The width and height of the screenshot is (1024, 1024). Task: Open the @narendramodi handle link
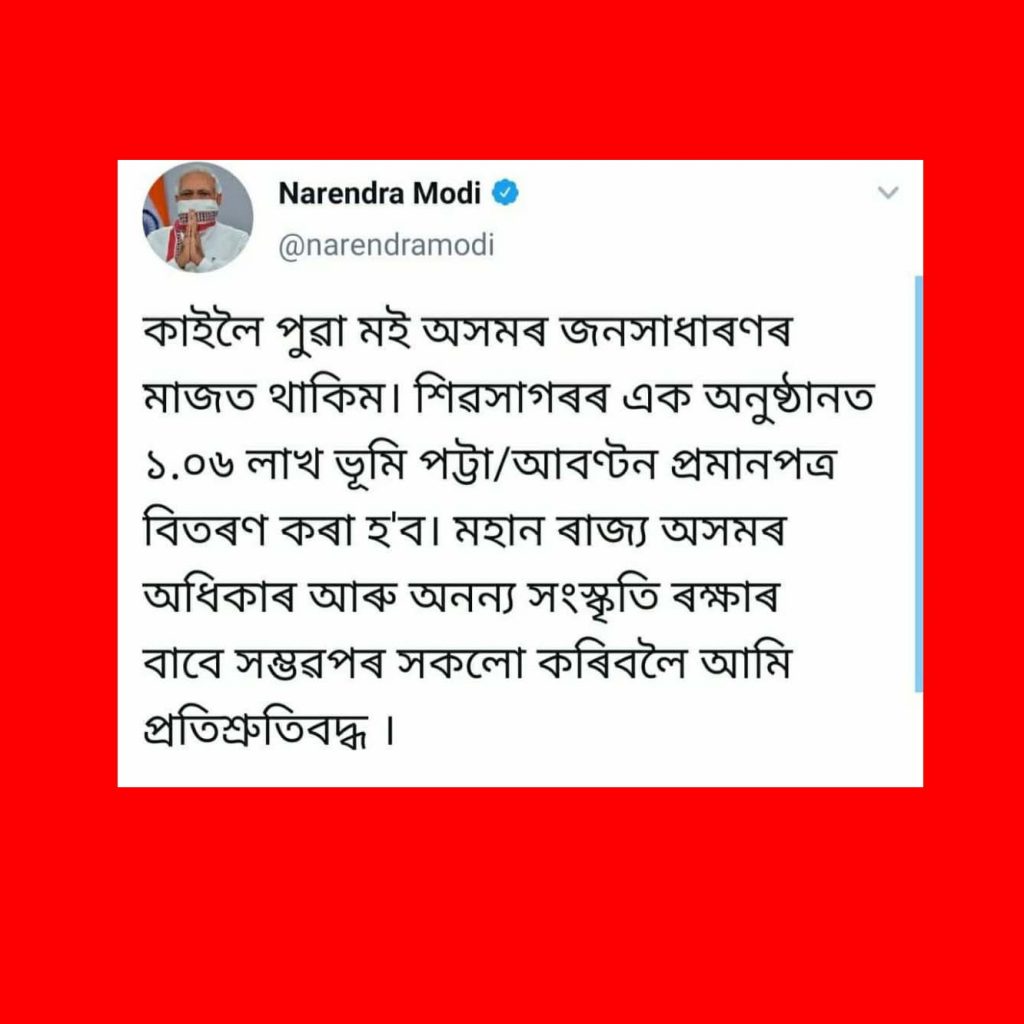tap(387, 246)
